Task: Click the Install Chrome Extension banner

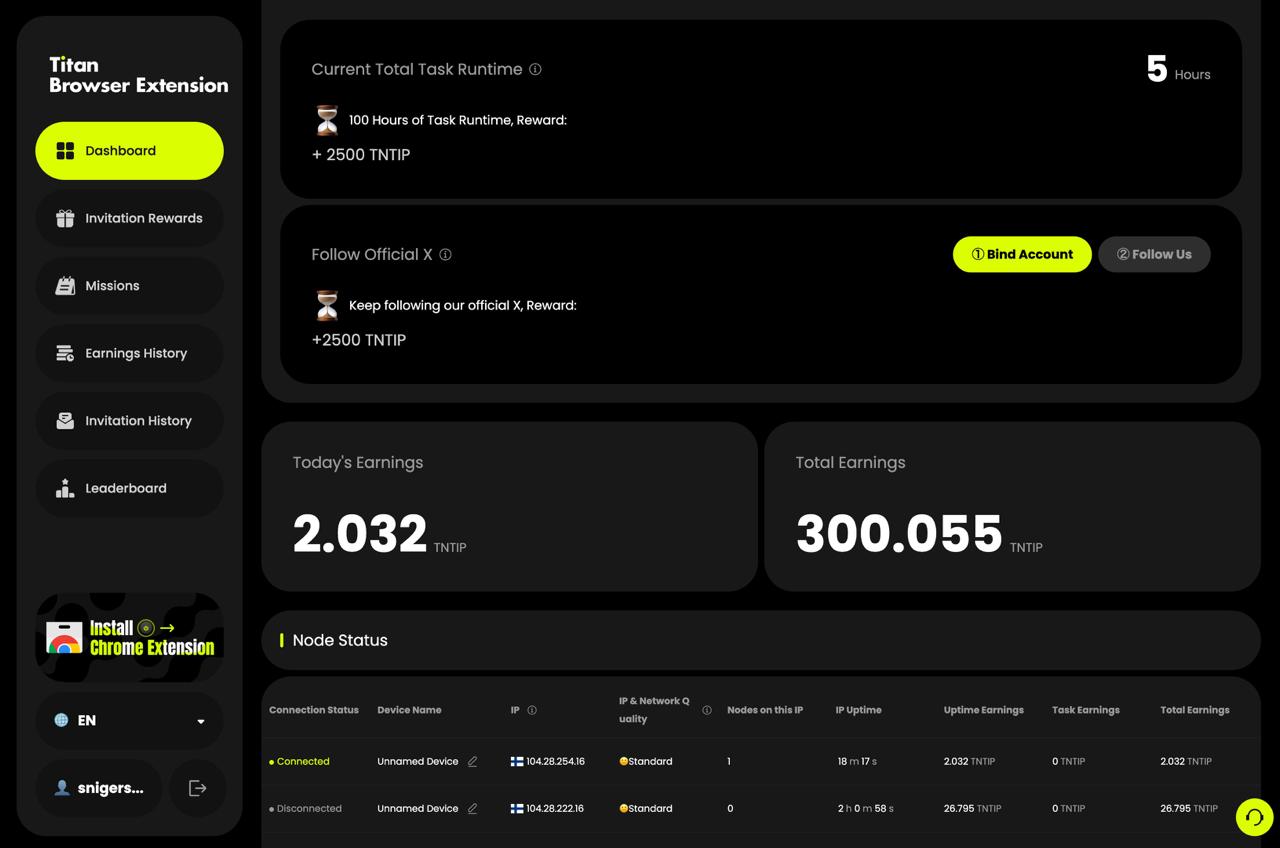Action: [129, 638]
